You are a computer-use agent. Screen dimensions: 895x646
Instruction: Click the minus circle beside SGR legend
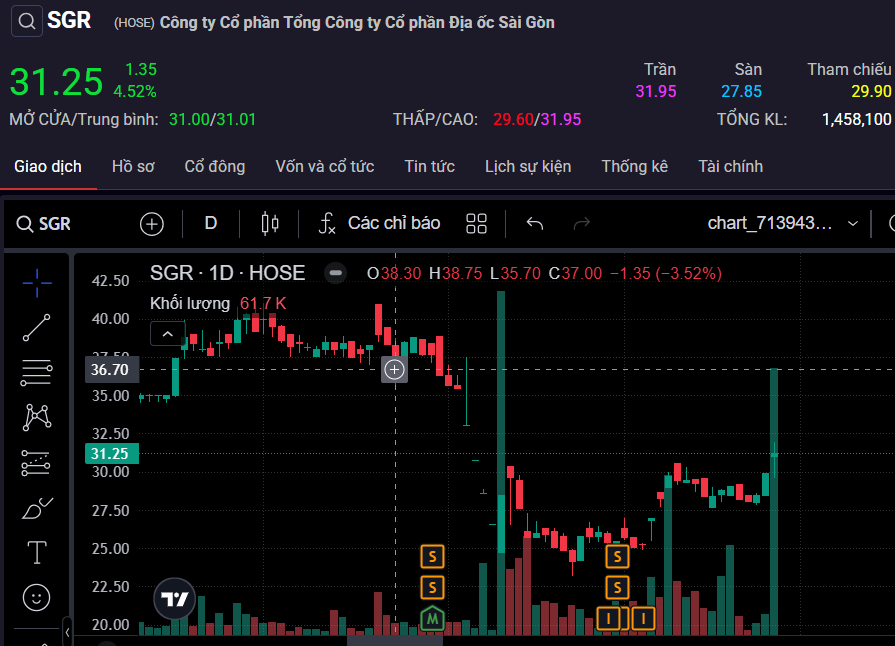point(336,273)
